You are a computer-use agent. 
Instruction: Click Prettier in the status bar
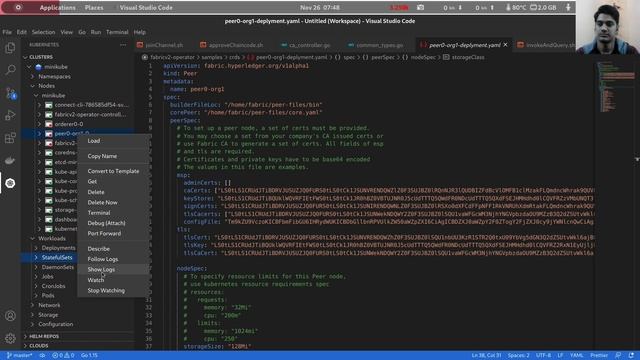tap(599, 356)
